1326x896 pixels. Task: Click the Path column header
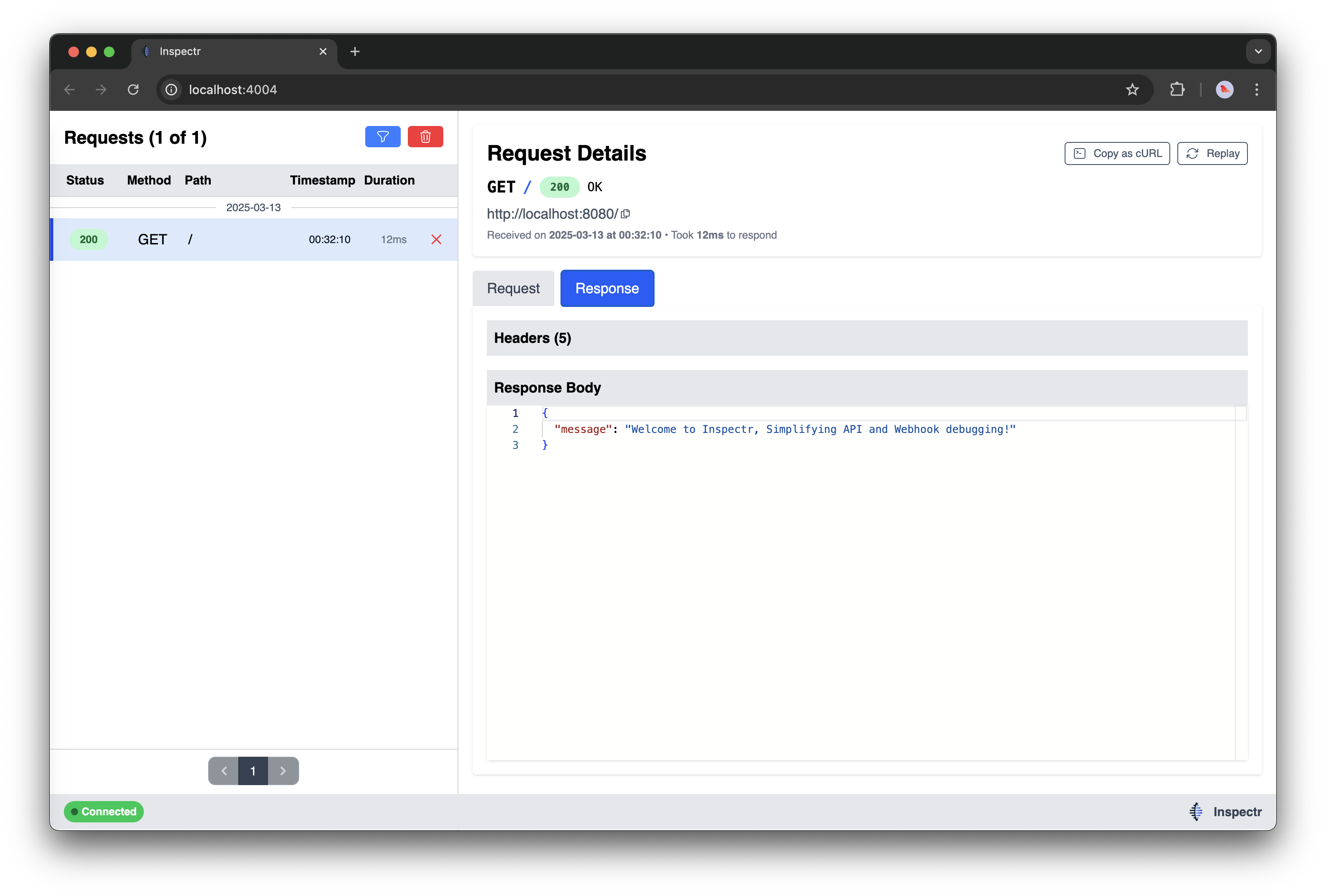tap(198, 180)
